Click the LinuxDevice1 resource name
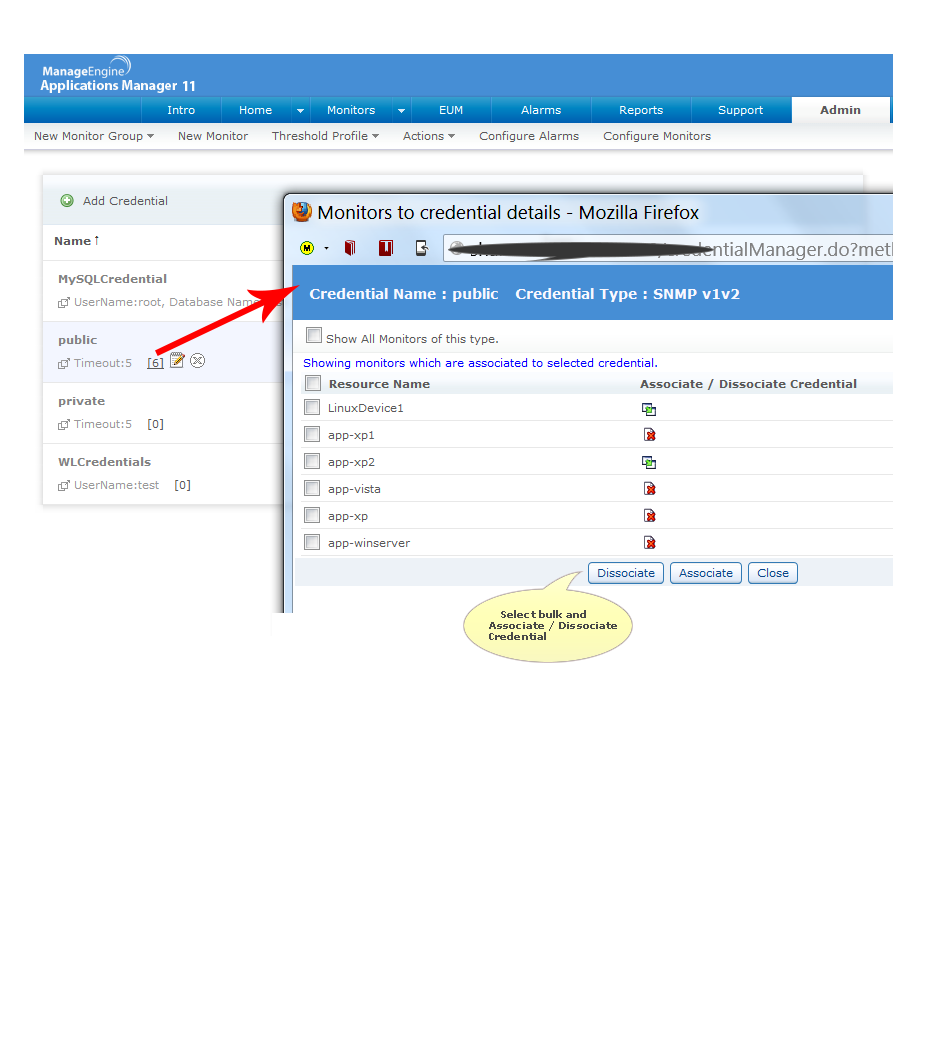The image size is (931, 1050). click(366, 408)
